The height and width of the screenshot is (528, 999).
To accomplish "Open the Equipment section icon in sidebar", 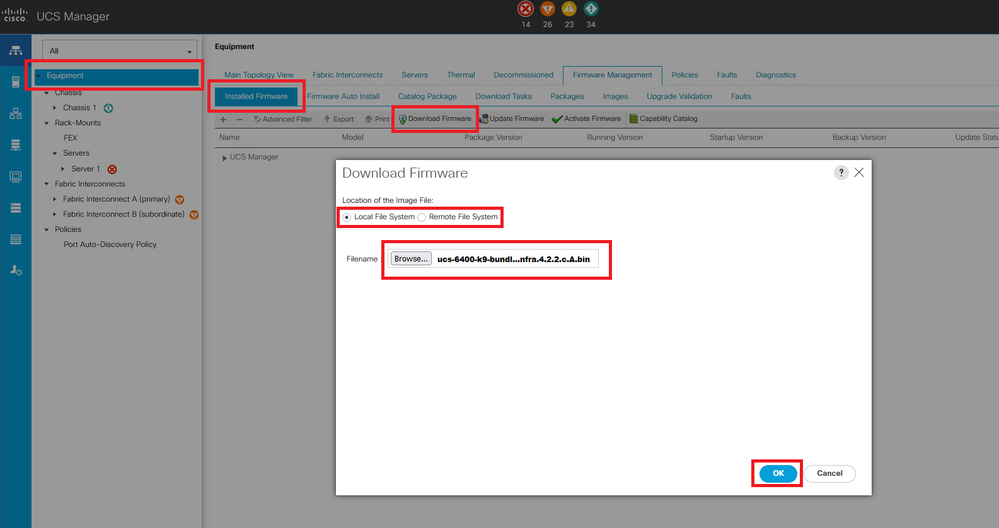I will coord(15,50).
